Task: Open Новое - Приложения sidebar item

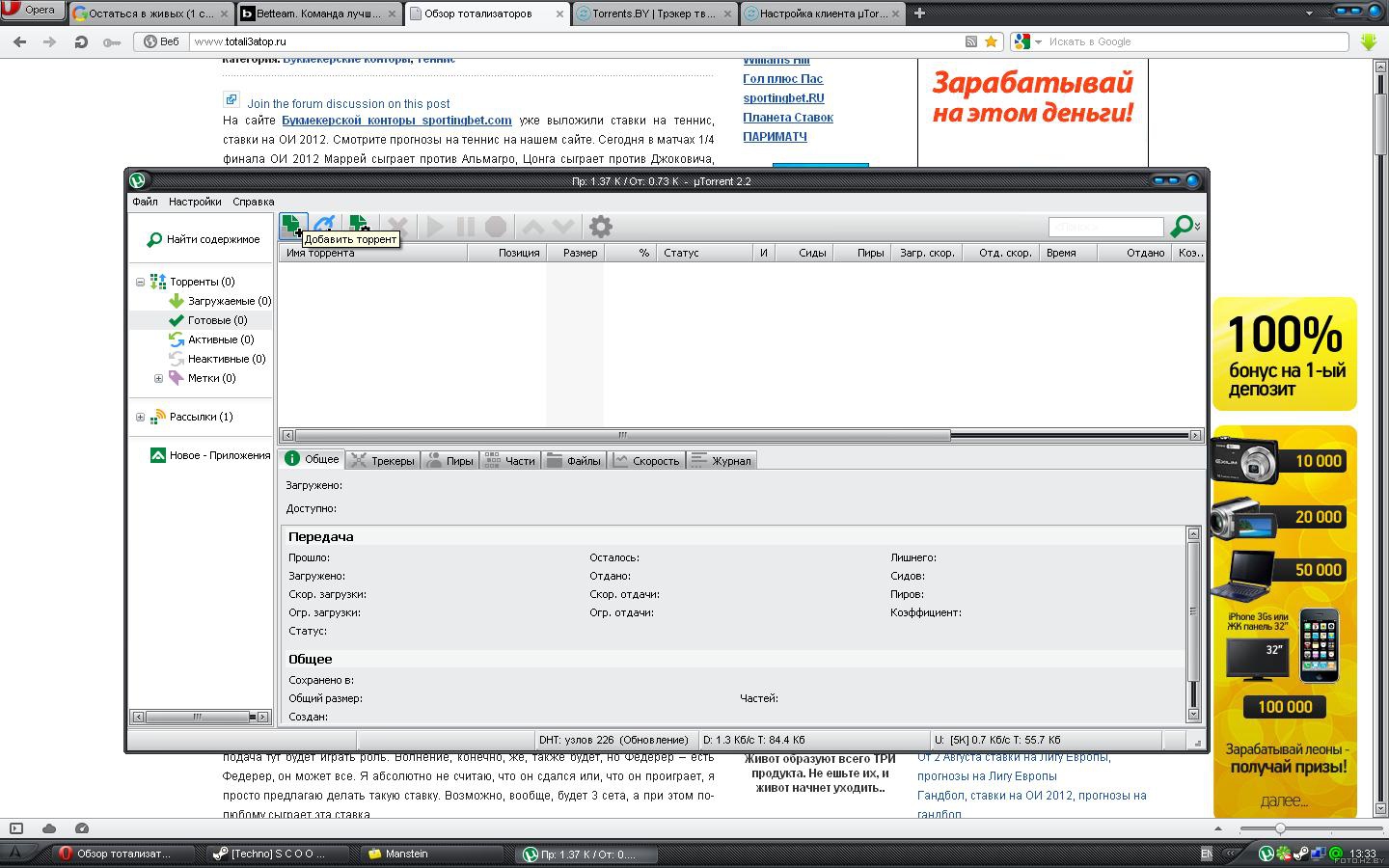Action: coord(210,455)
